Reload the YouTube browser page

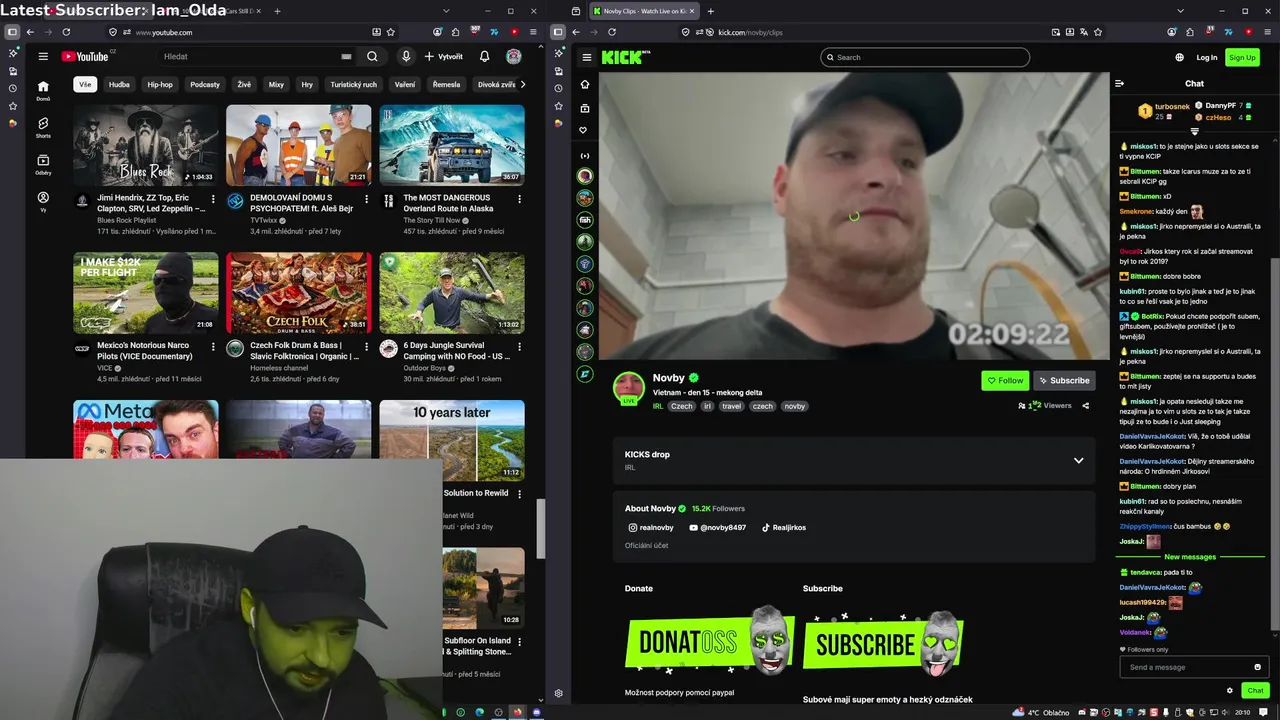[x=66, y=32]
